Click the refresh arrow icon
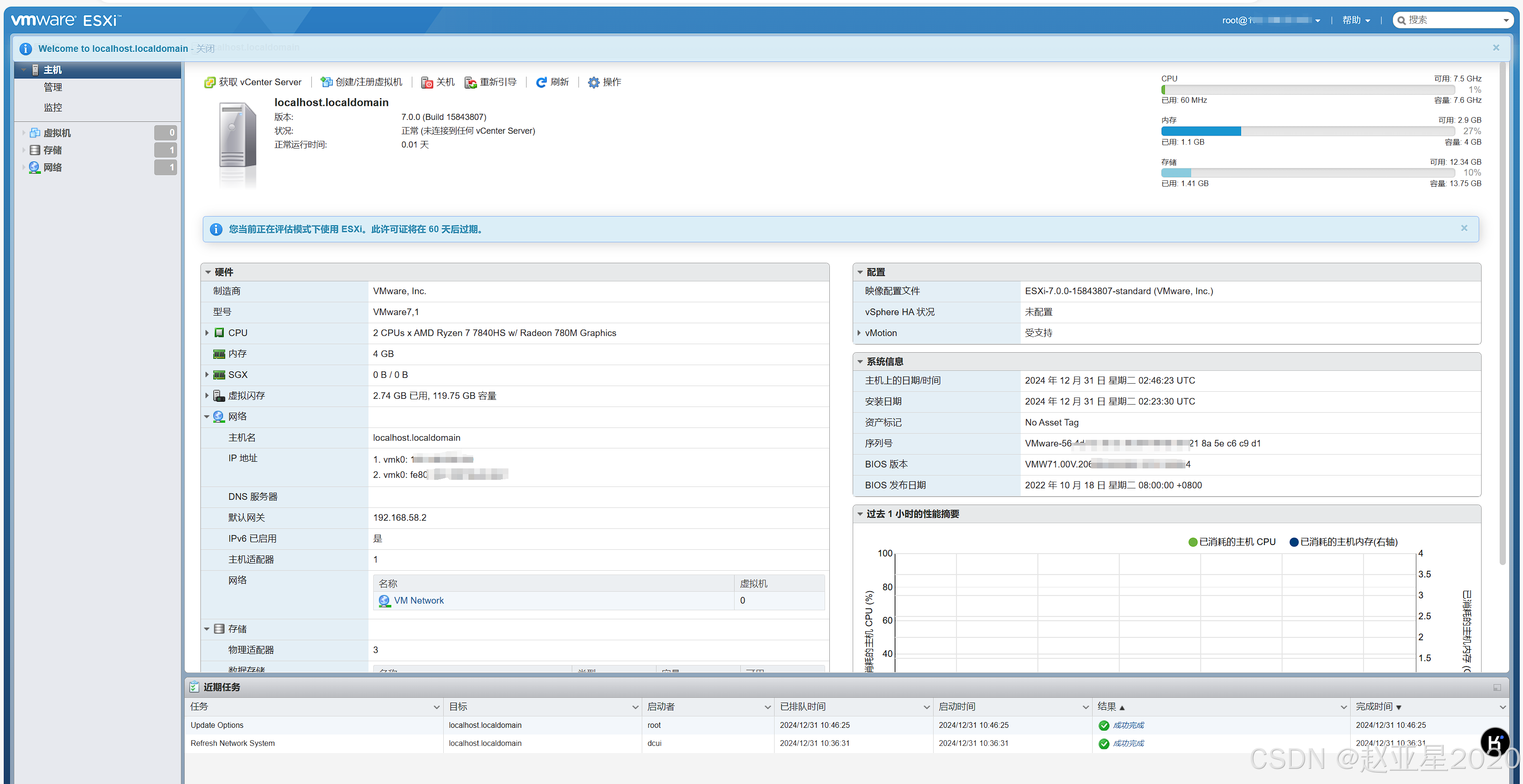 (x=541, y=82)
